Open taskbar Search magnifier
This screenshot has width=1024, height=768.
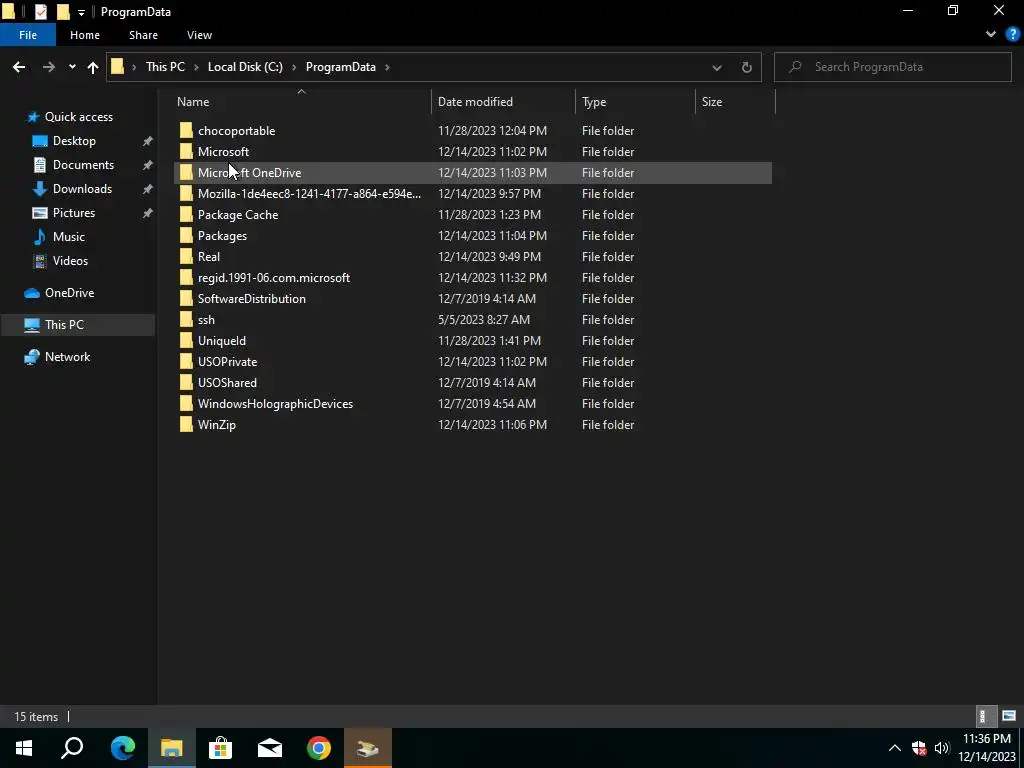(x=72, y=748)
